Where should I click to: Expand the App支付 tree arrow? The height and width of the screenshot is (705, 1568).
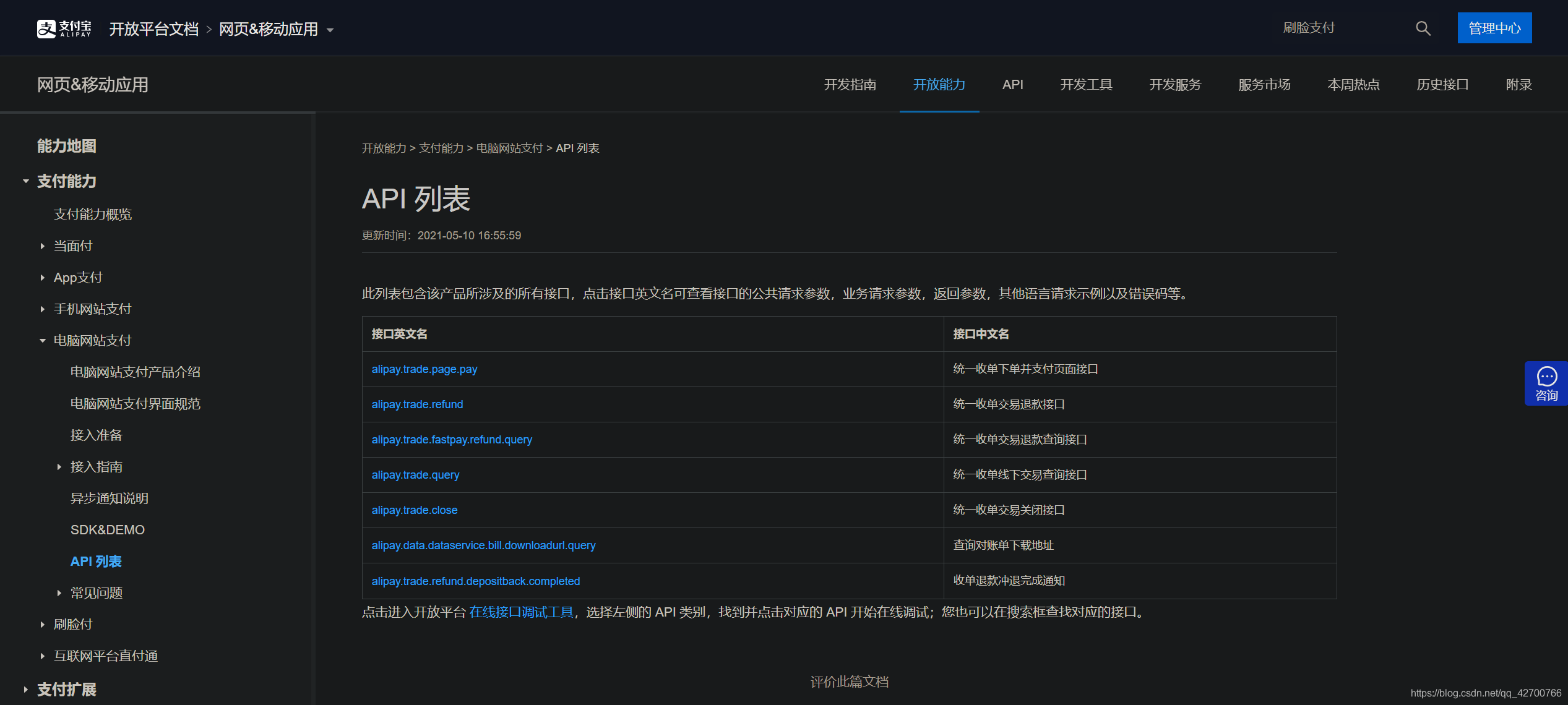(x=42, y=278)
